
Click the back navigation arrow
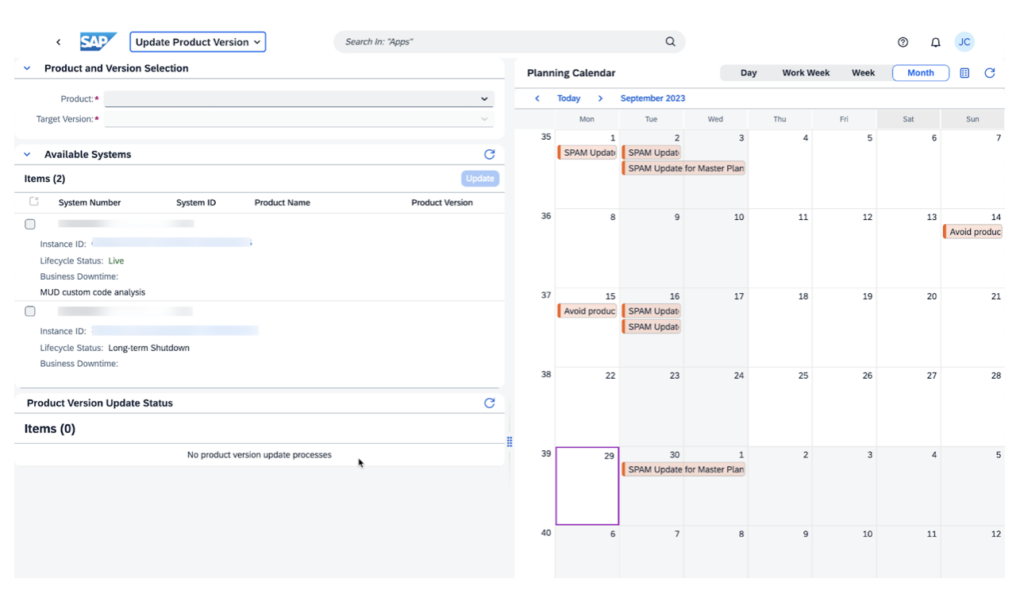(58, 42)
